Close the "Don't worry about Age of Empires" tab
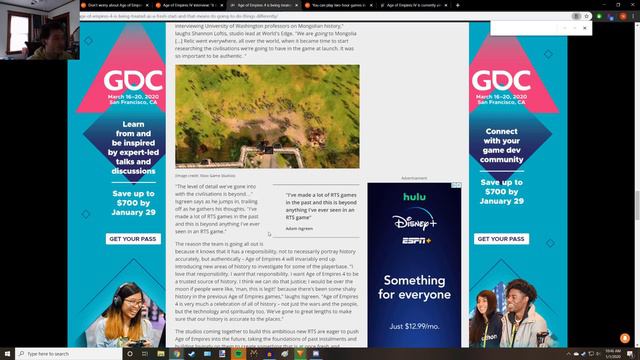 coord(147,5)
